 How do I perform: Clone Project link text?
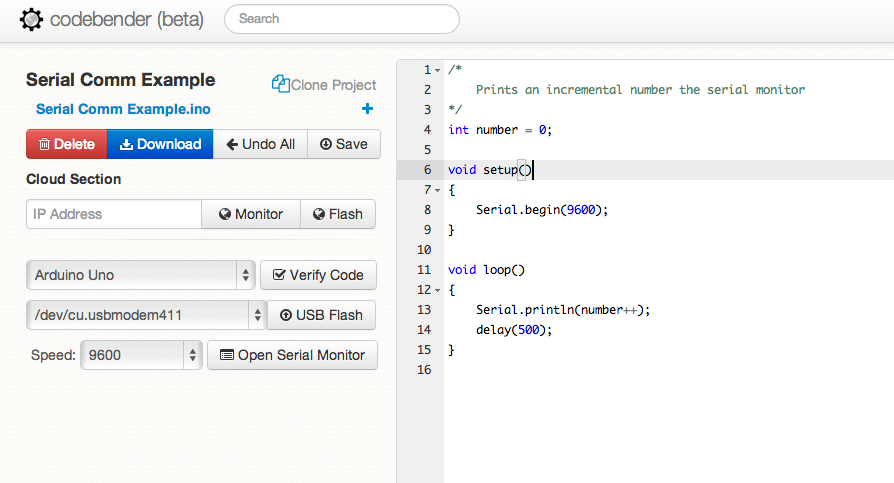click(x=334, y=85)
